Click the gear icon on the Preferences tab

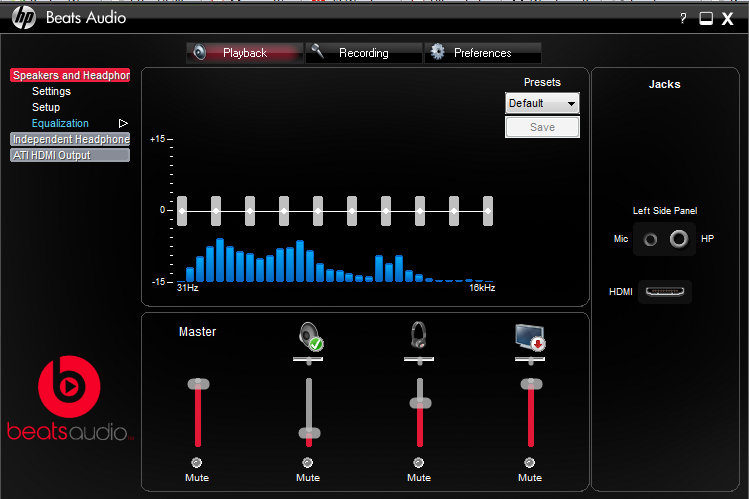tap(437, 52)
